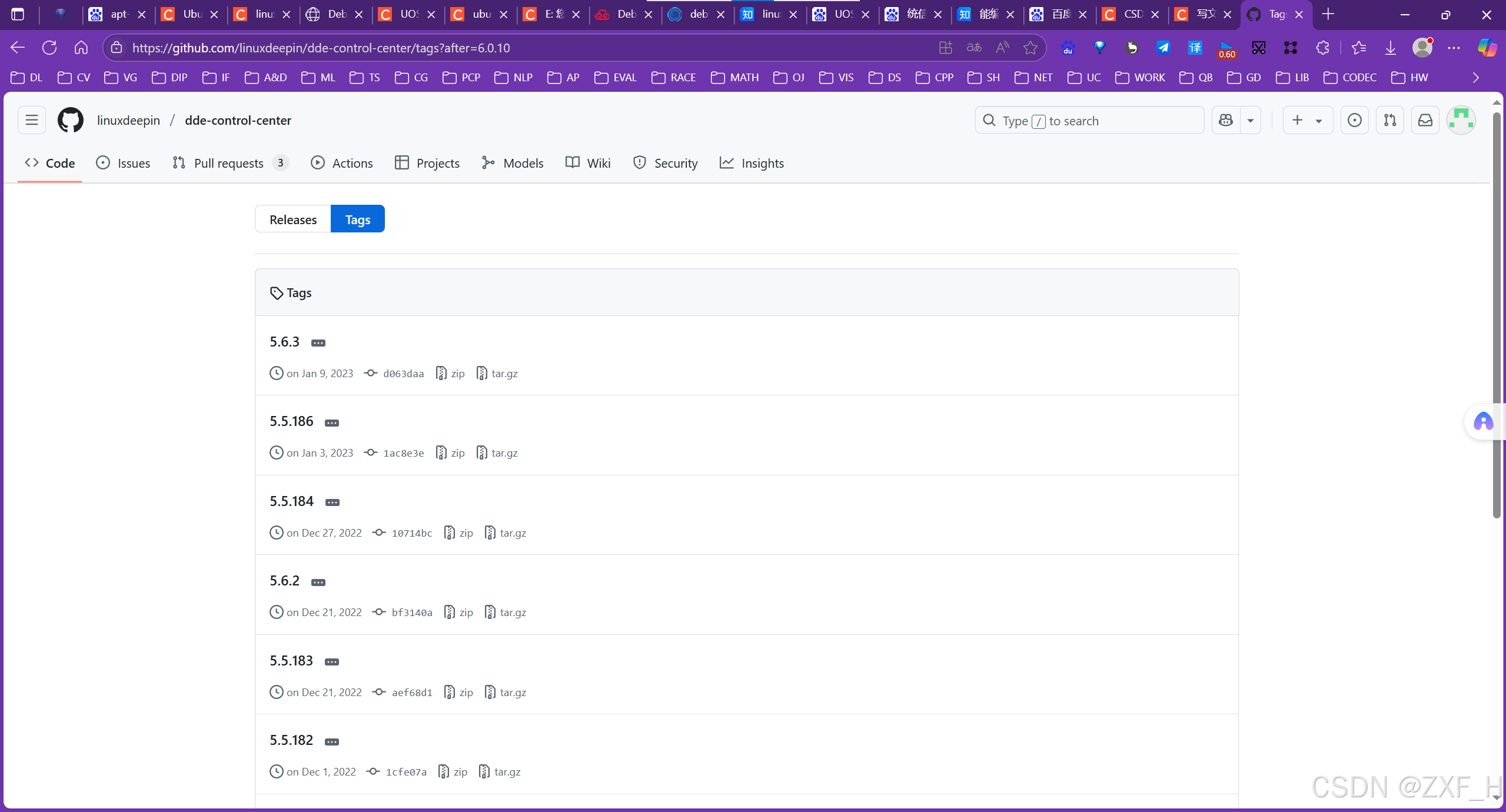Open the Edge Copilot sidebar icon

pos(1487,48)
